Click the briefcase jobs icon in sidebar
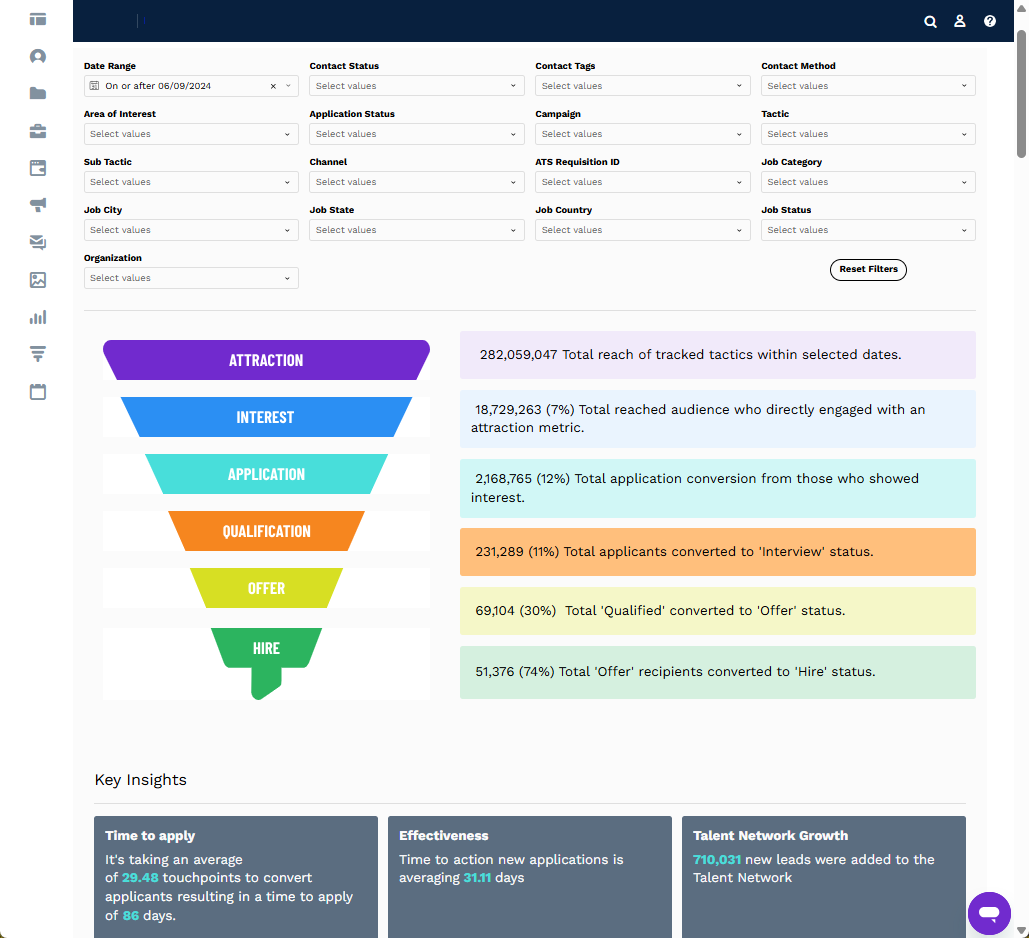Screen dimensions: 1029x938 38,131
